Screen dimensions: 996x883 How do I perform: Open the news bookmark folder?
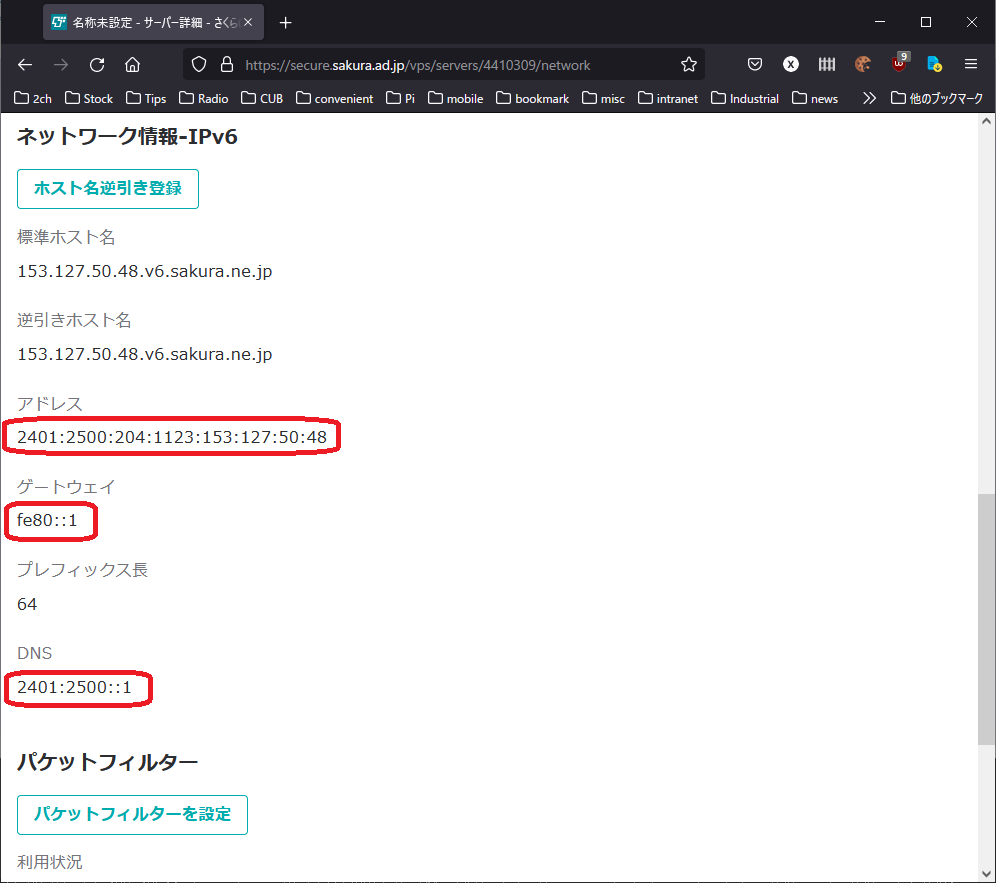815,98
